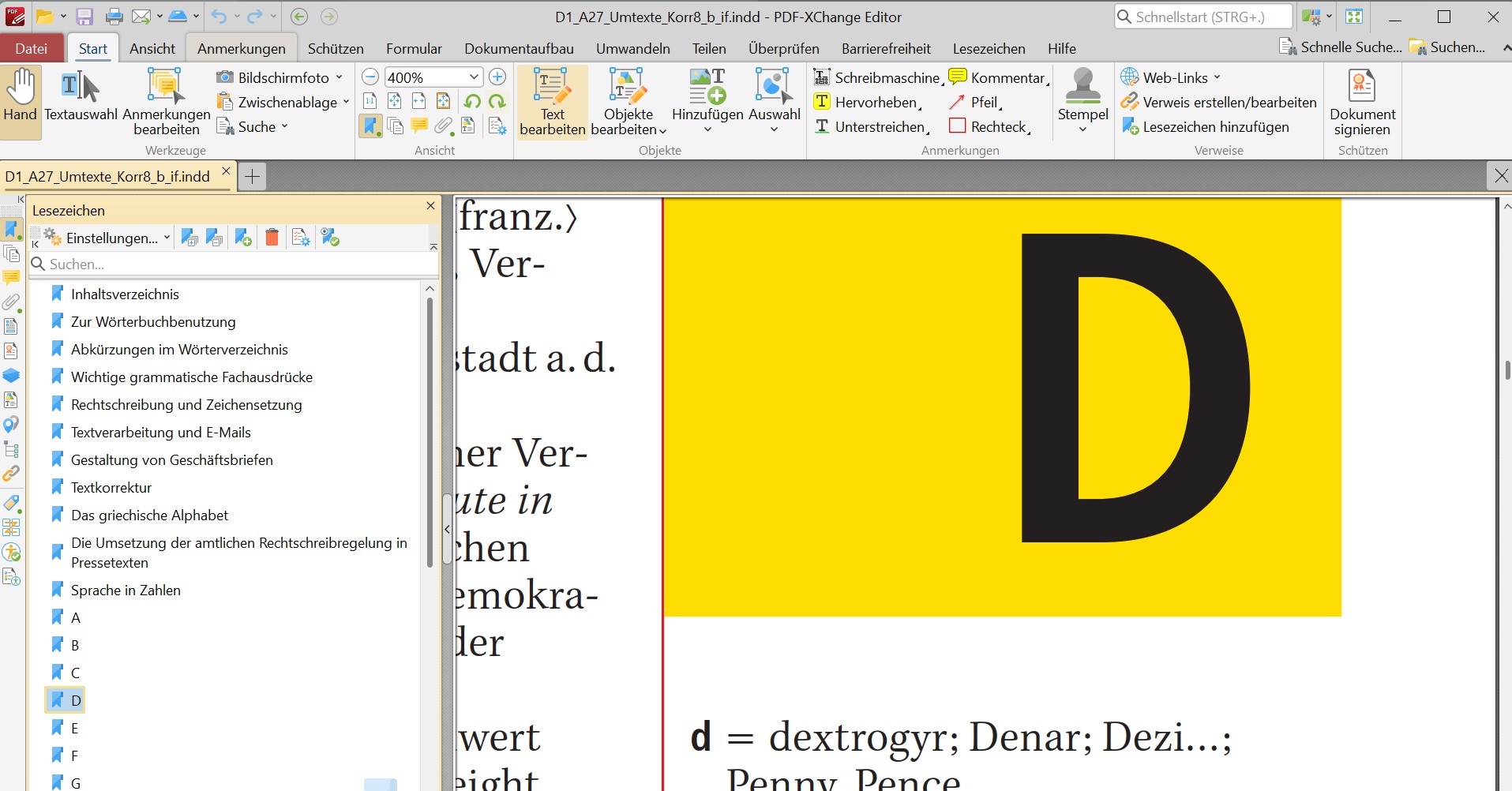Open the 400% zoom level dropdown
Image resolution: width=1512 pixels, height=791 pixels.
tap(474, 77)
